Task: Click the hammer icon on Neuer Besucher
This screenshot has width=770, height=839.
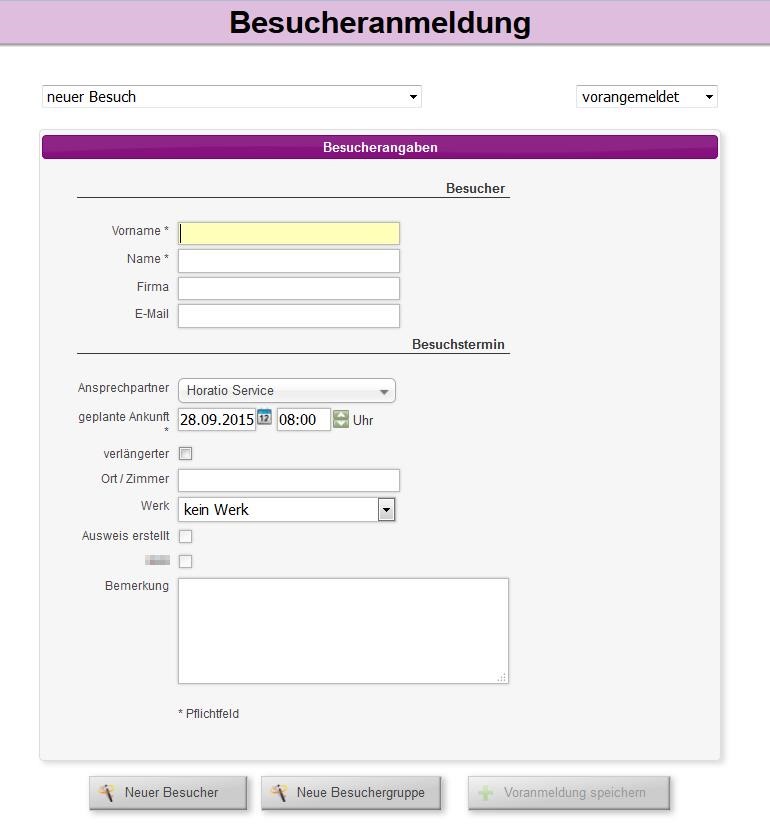Action: pos(107,793)
